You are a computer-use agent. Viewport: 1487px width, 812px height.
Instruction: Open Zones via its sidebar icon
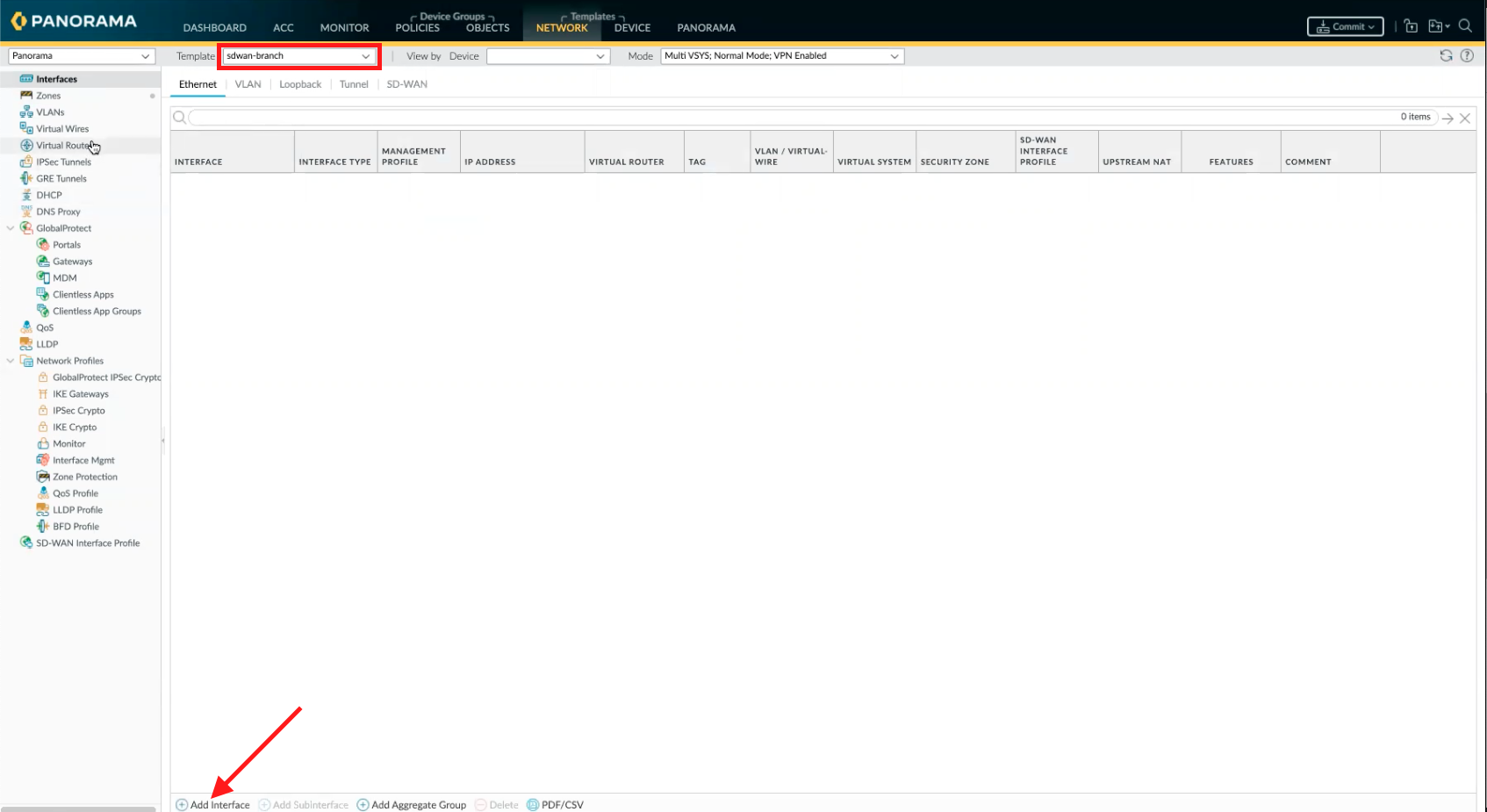[x=26, y=96]
